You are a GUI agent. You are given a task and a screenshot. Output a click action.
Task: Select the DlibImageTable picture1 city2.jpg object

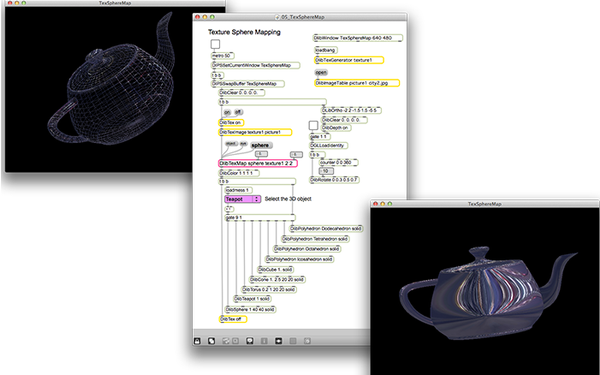click(357, 83)
